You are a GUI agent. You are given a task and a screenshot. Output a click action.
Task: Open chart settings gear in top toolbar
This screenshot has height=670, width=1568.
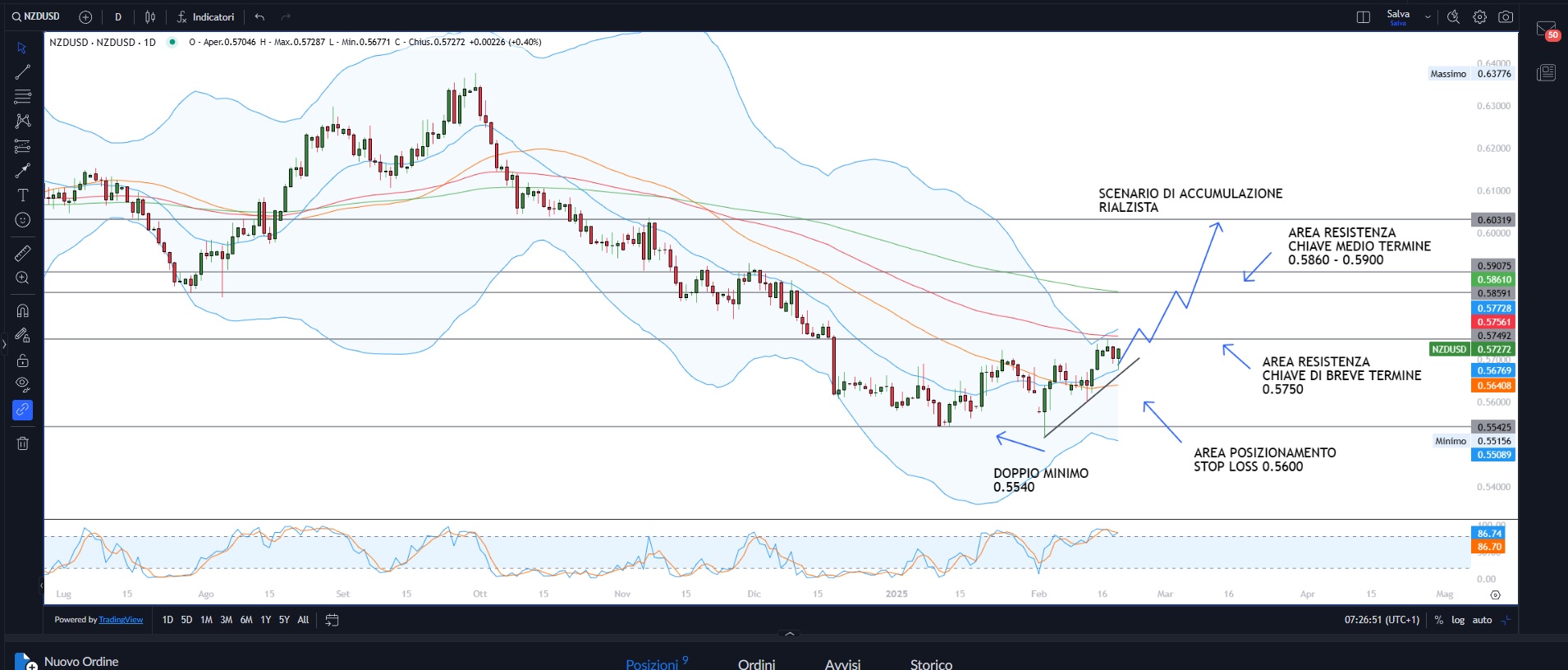[x=1479, y=17]
